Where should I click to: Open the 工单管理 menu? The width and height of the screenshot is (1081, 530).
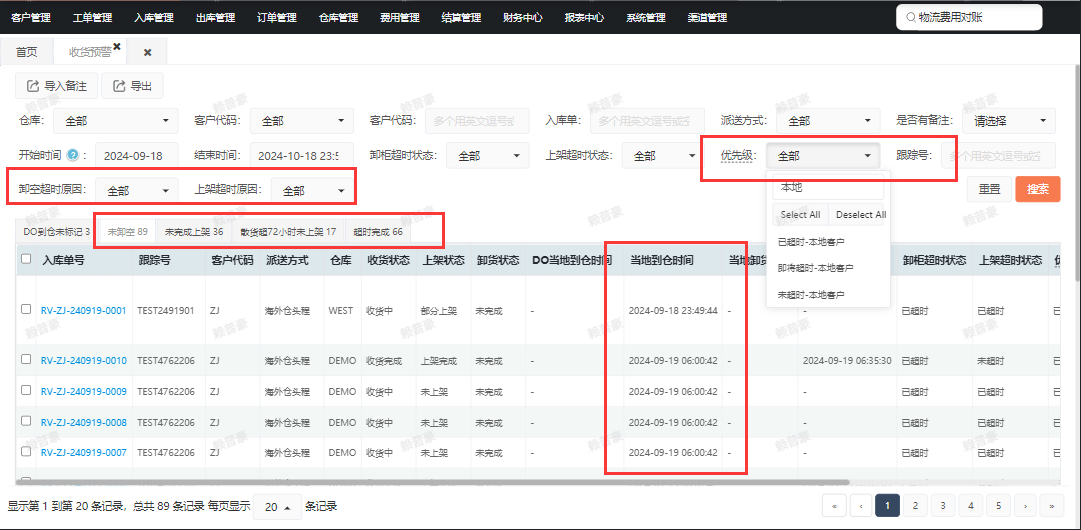coord(92,18)
